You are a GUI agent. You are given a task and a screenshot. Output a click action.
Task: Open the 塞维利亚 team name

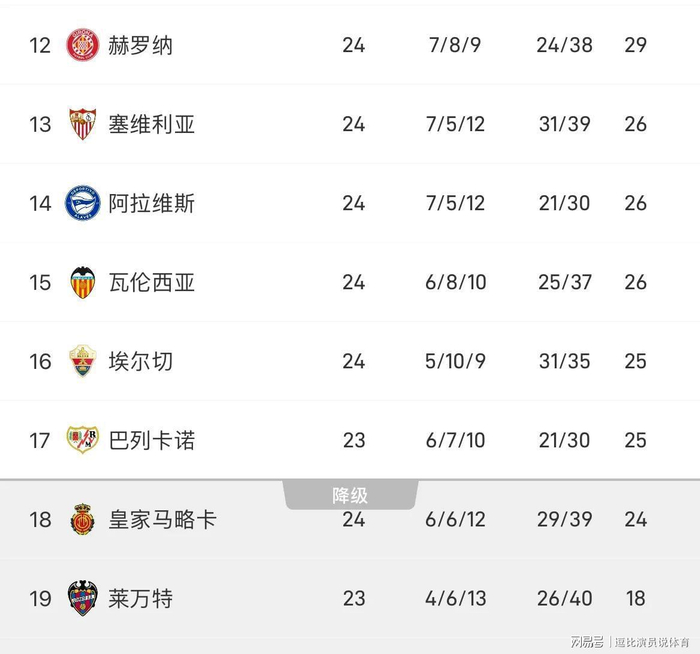[x=151, y=124]
